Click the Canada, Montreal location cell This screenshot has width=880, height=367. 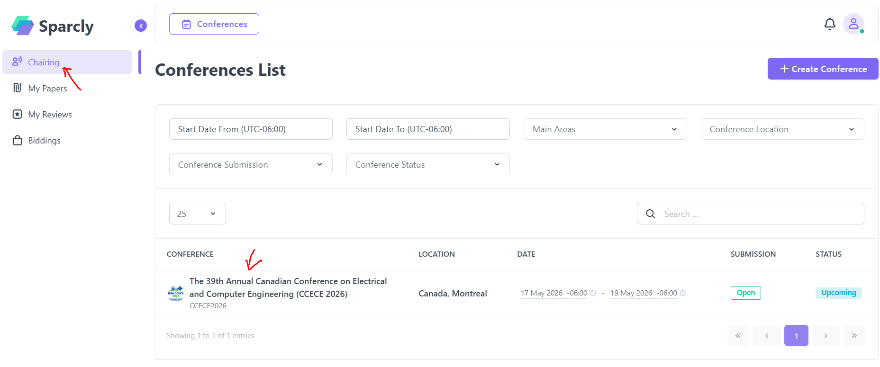(x=453, y=293)
